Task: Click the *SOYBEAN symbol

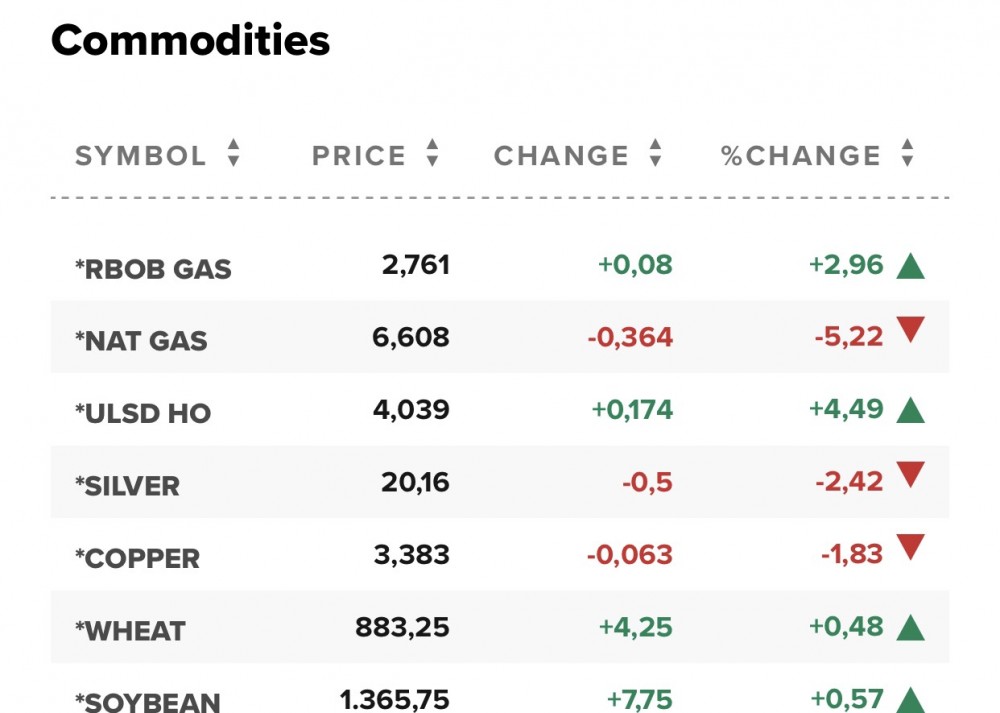Action: point(147,701)
